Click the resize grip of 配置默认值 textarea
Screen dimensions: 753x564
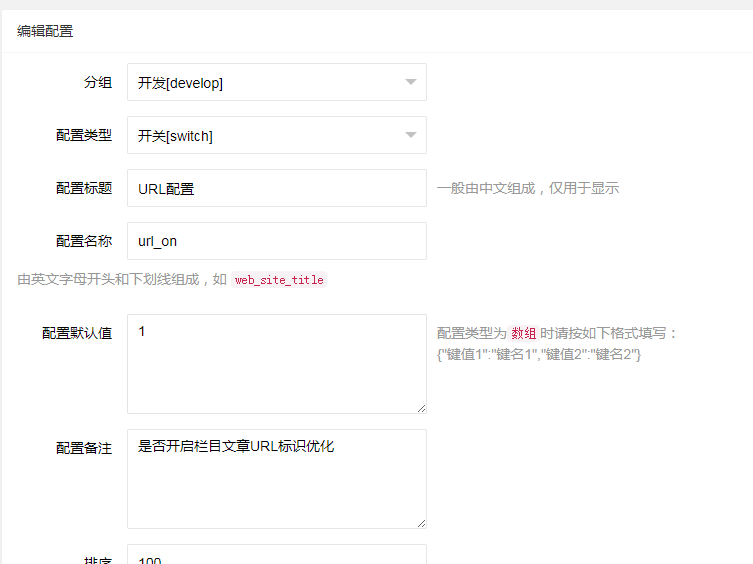(421, 408)
